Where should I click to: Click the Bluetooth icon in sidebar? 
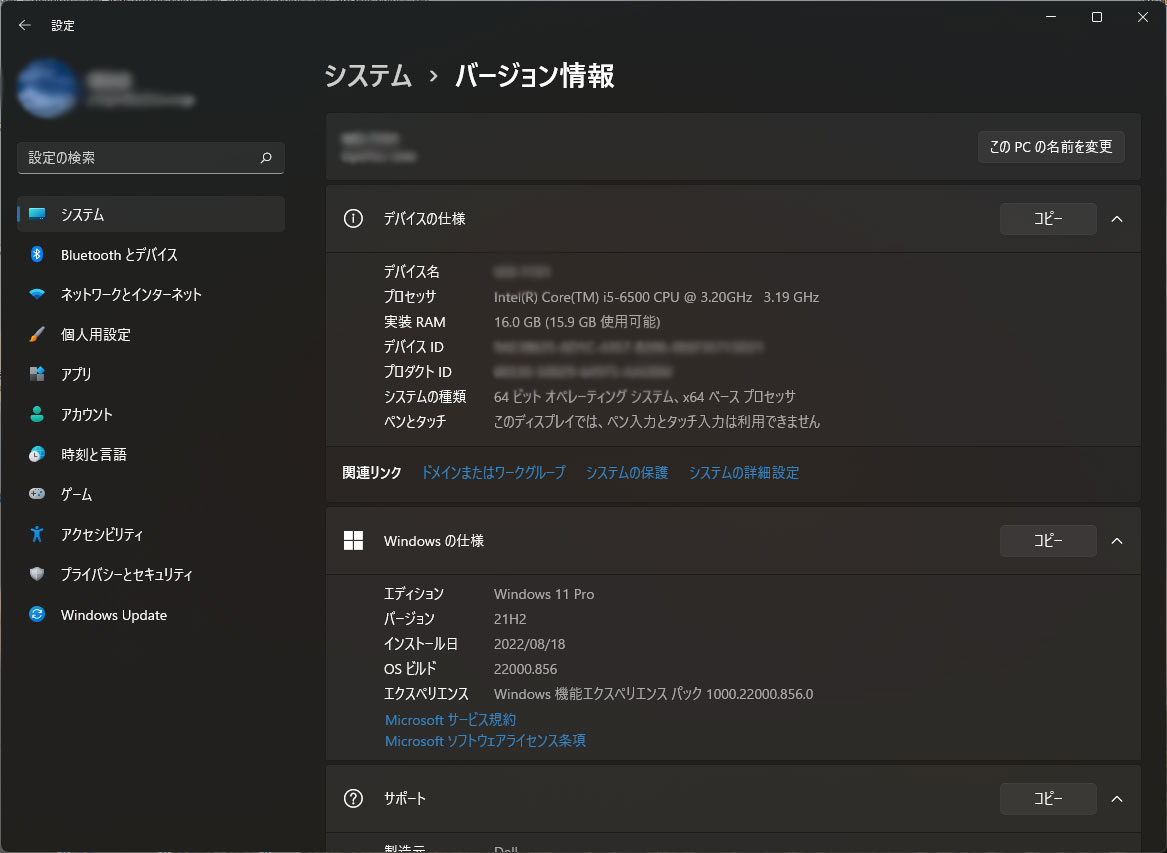pyautogui.click(x=36, y=255)
